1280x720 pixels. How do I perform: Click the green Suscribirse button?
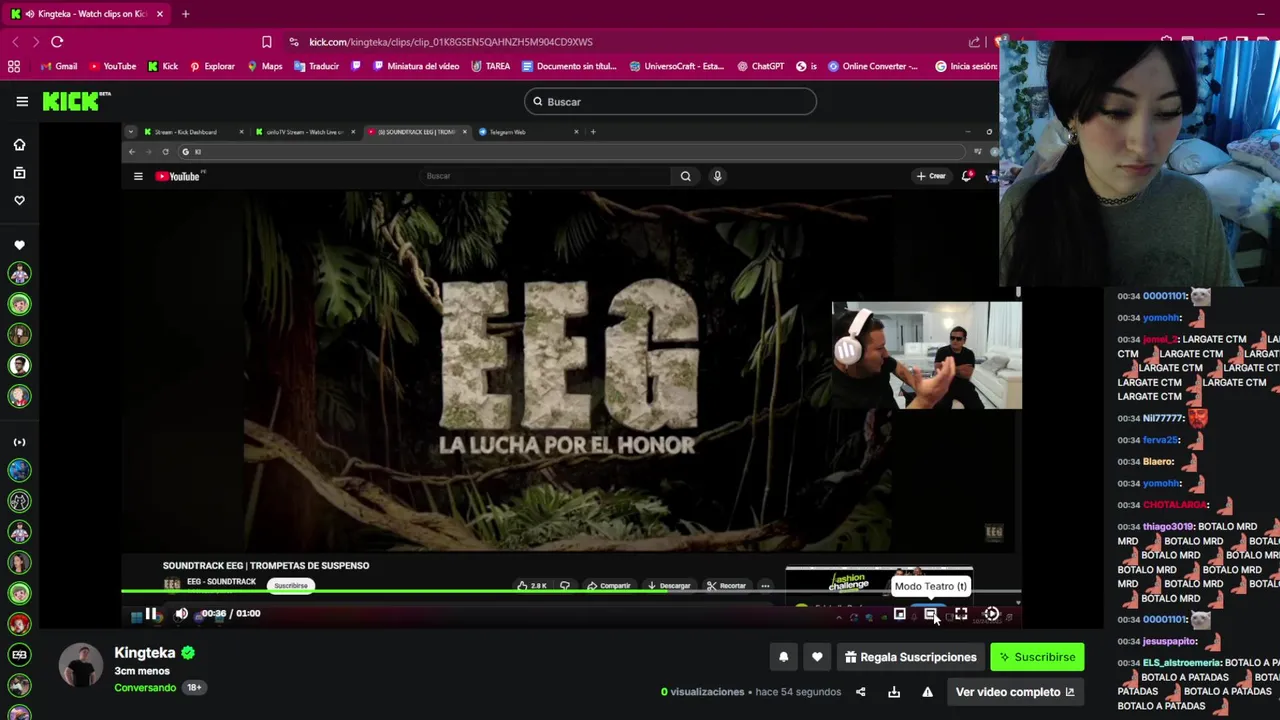point(1037,657)
